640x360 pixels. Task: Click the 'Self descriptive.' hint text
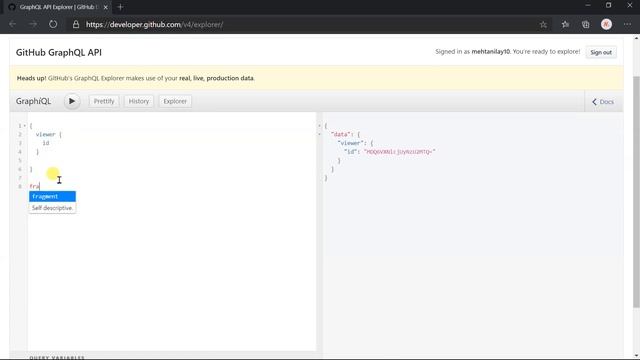tap(52, 208)
